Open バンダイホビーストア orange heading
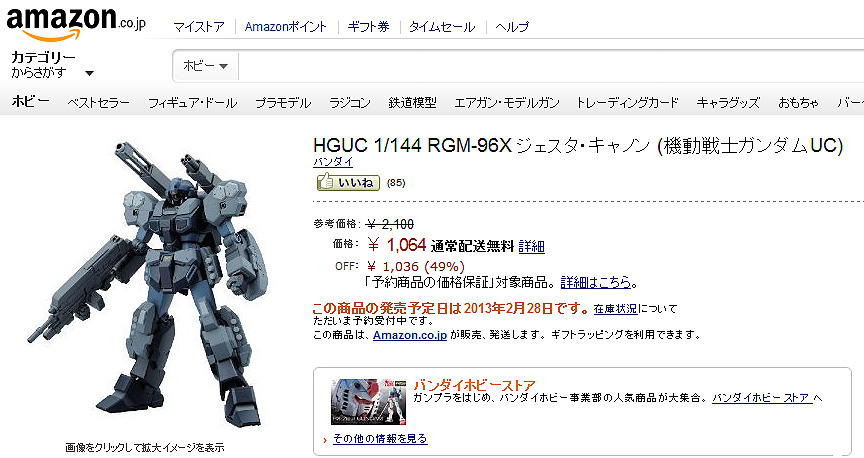Screen dimensions: 864x458 tap(474, 385)
